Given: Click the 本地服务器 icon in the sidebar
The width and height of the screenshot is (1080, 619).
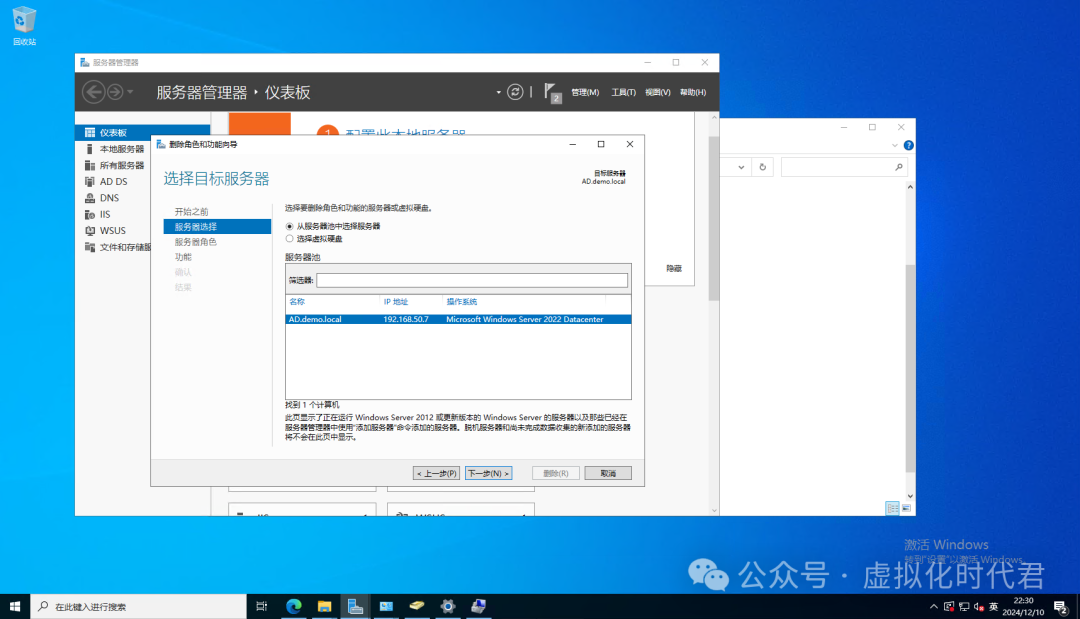Looking at the screenshot, I should click(90, 149).
